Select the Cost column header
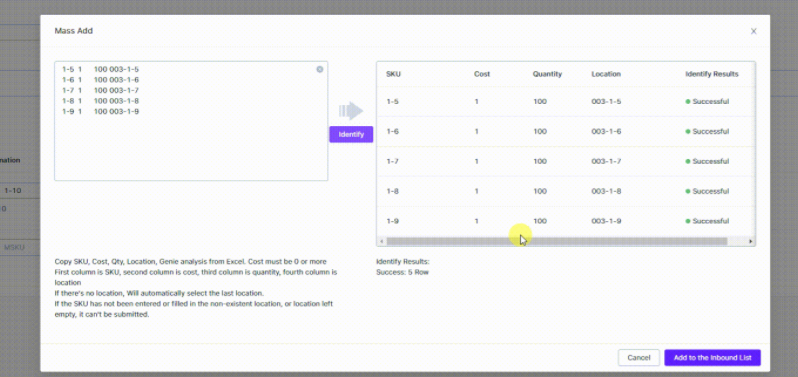 point(481,74)
